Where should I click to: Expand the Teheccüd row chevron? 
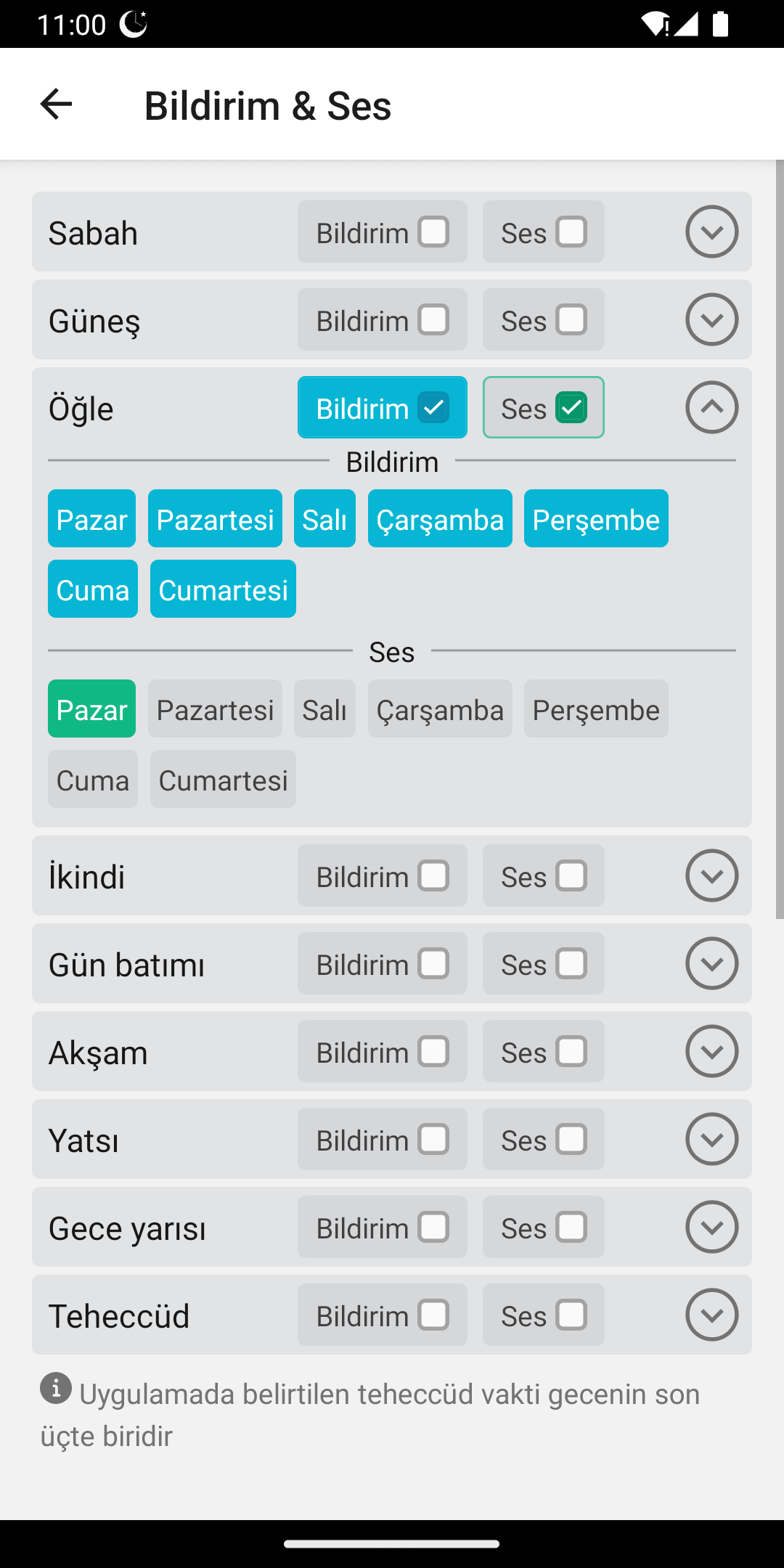pos(711,1315)
